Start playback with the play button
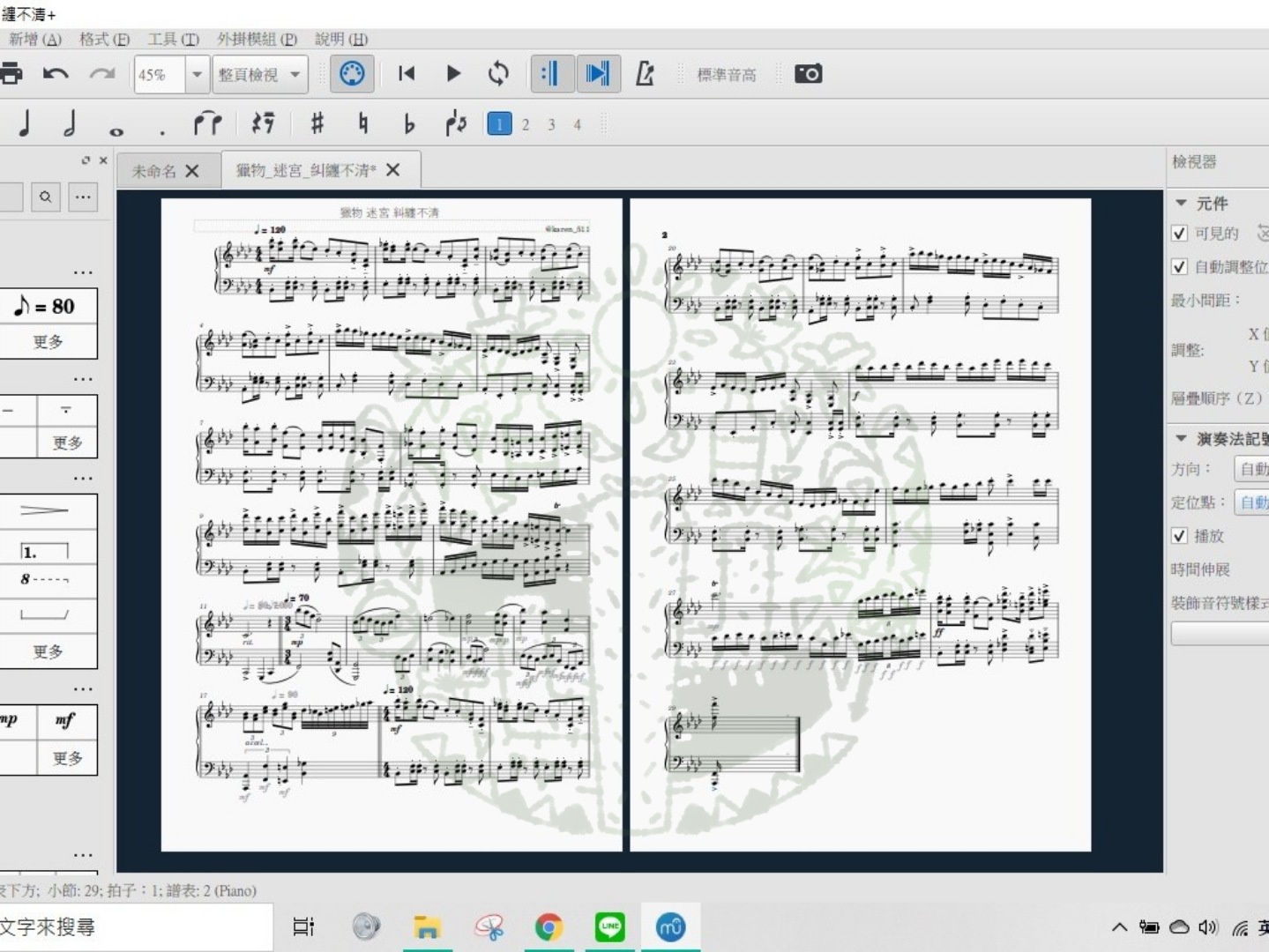1269x952 pixels. (453, 74)
